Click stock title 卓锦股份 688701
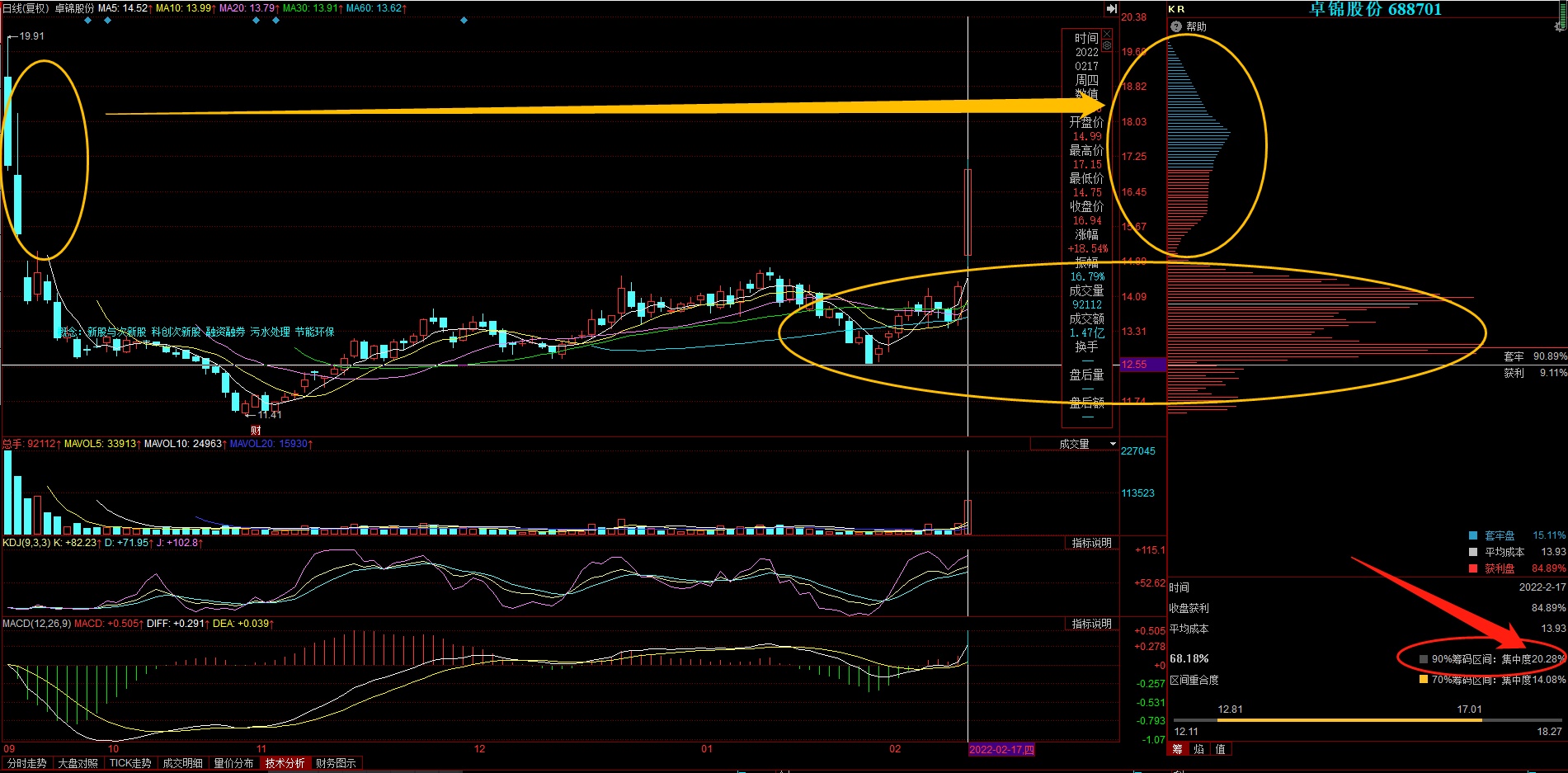Viewport: 1568px width, 773px height. click(x=1375, y=9)
